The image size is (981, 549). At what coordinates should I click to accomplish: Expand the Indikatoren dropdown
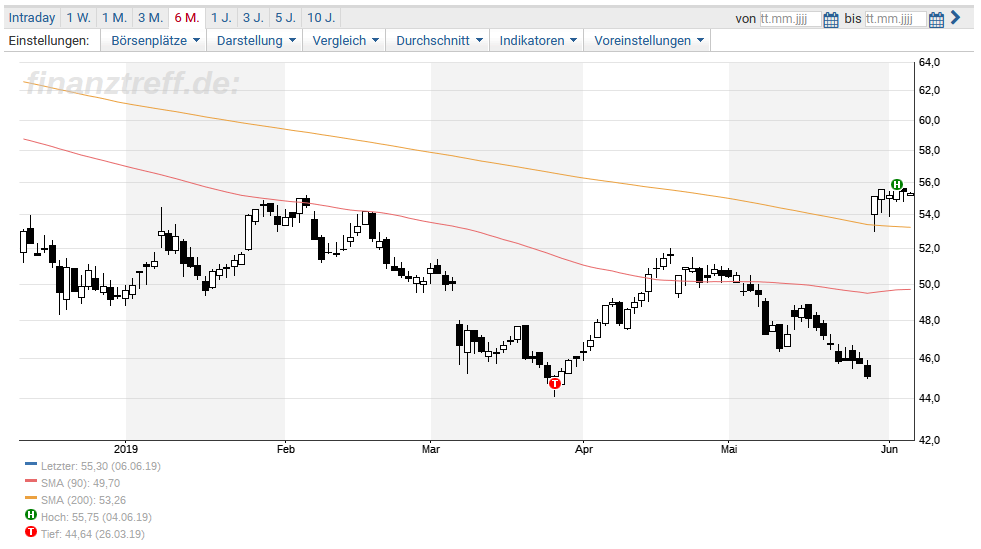point(537,41)
